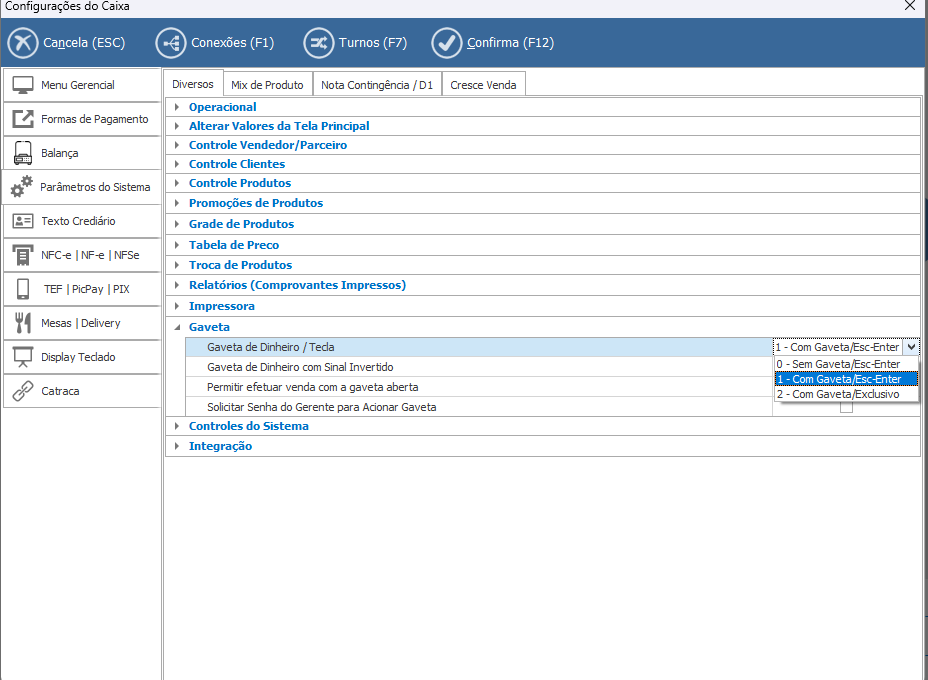Enable Solicitar Senha do Gerente checkbox
The image size is (928, 680).
[x=846, y=408]
